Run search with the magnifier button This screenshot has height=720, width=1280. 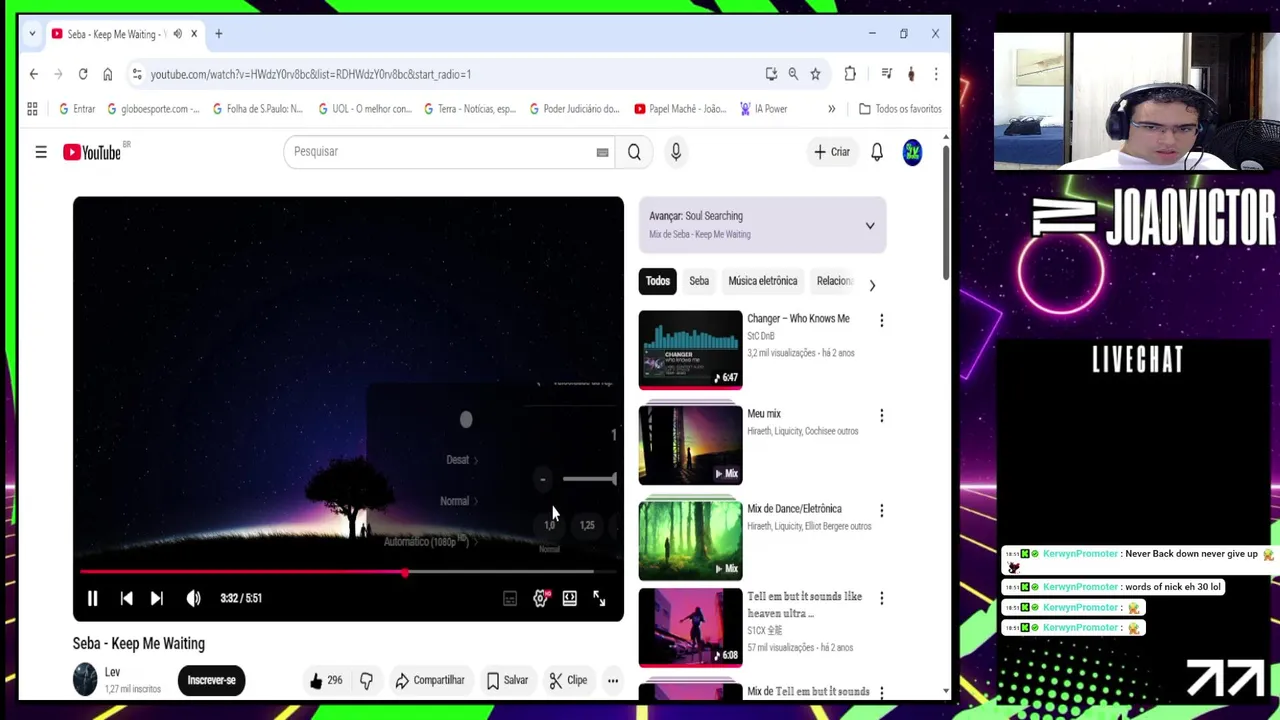point(634,152)
